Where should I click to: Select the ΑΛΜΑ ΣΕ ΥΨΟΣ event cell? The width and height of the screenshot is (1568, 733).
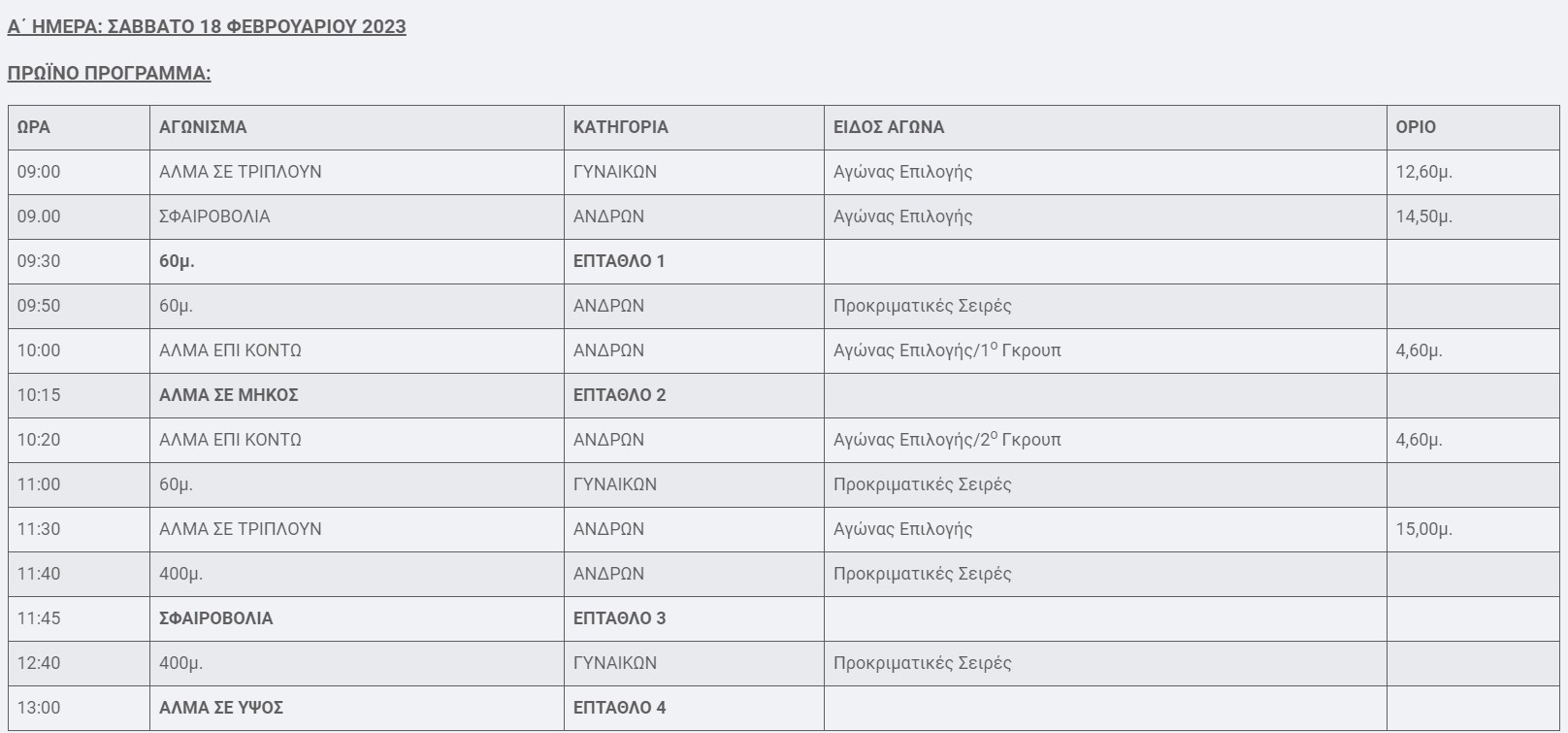pyautogui.click(x=220, y=708)
